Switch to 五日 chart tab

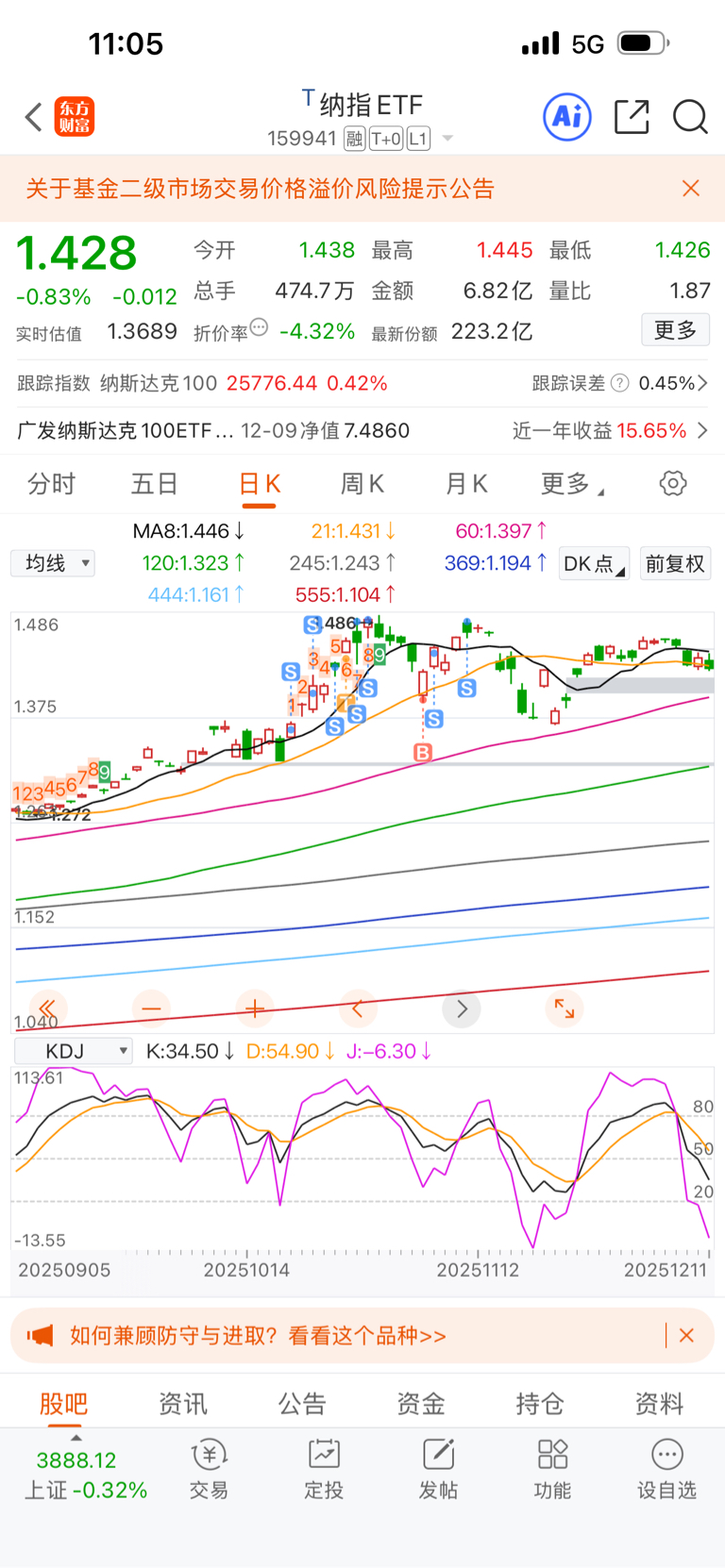click(155, 484)
